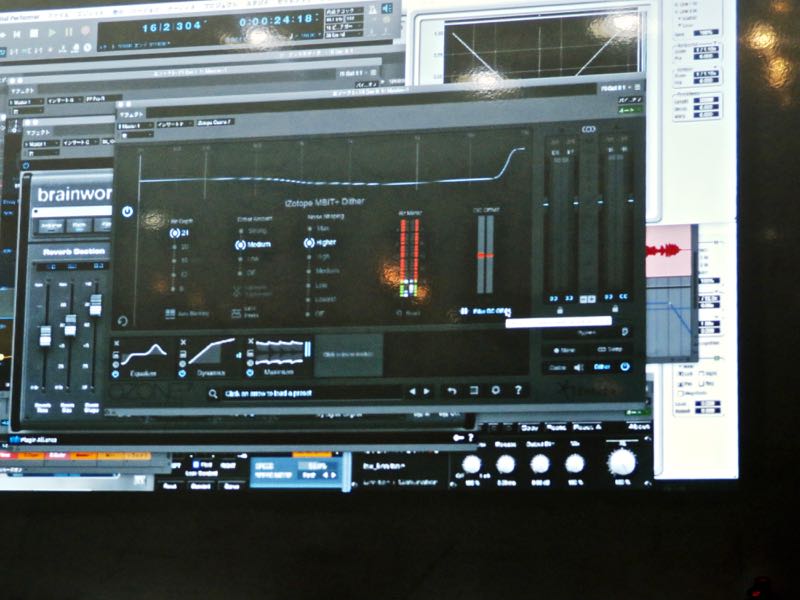Viewport: 800px width, 600px height.
Task: Toggle the Equalizer module power button
Action: (116, 374)
